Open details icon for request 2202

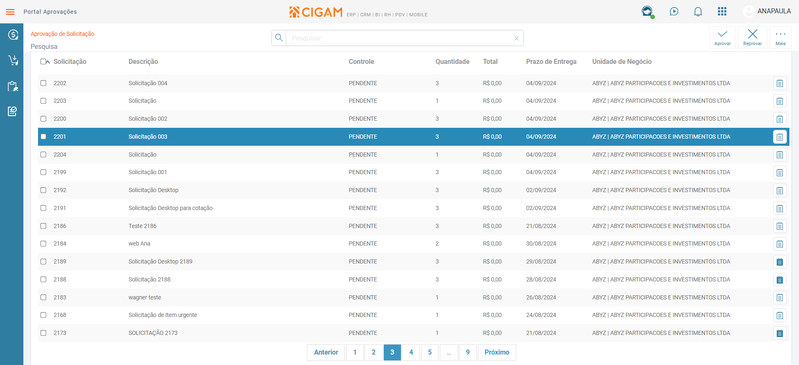point(779,84)
